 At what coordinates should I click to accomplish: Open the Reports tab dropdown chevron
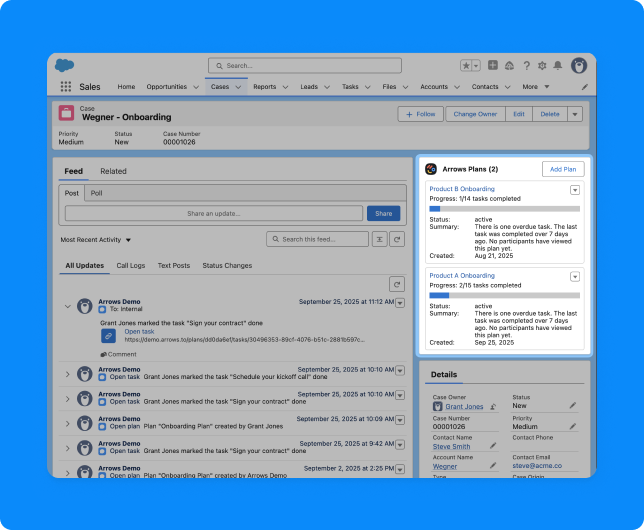pos(285,87)
